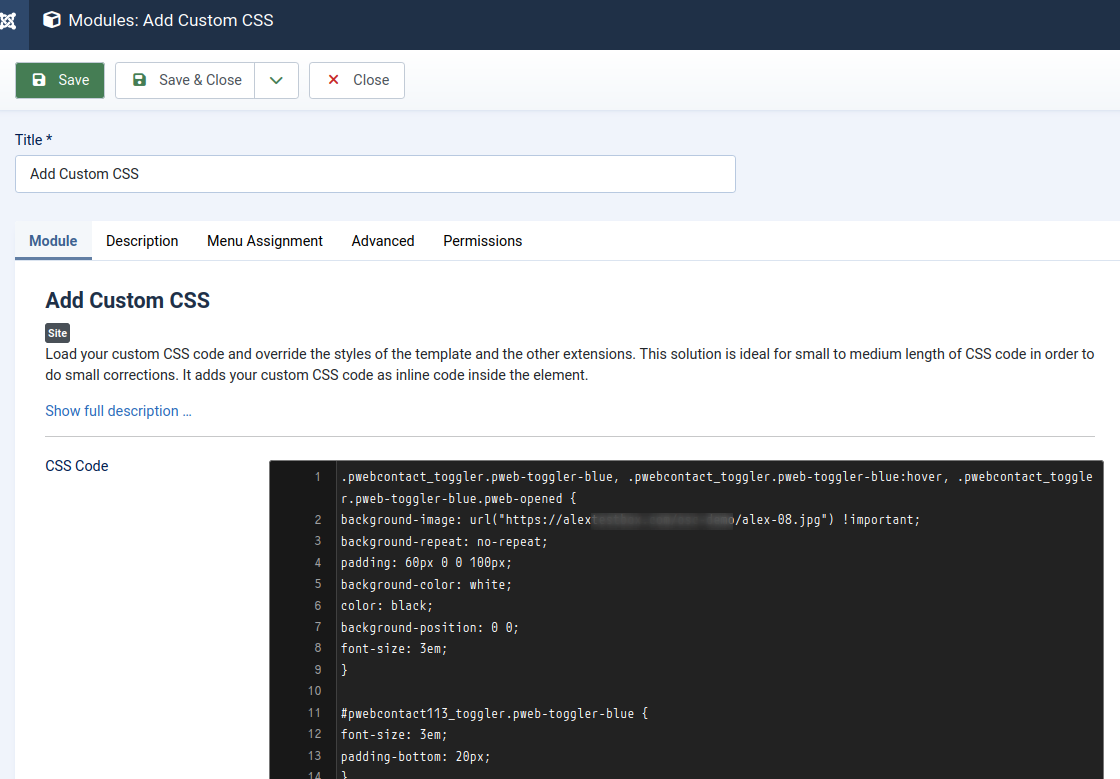Click the Close button
1120x779 pixels.
tap(356, 80)
